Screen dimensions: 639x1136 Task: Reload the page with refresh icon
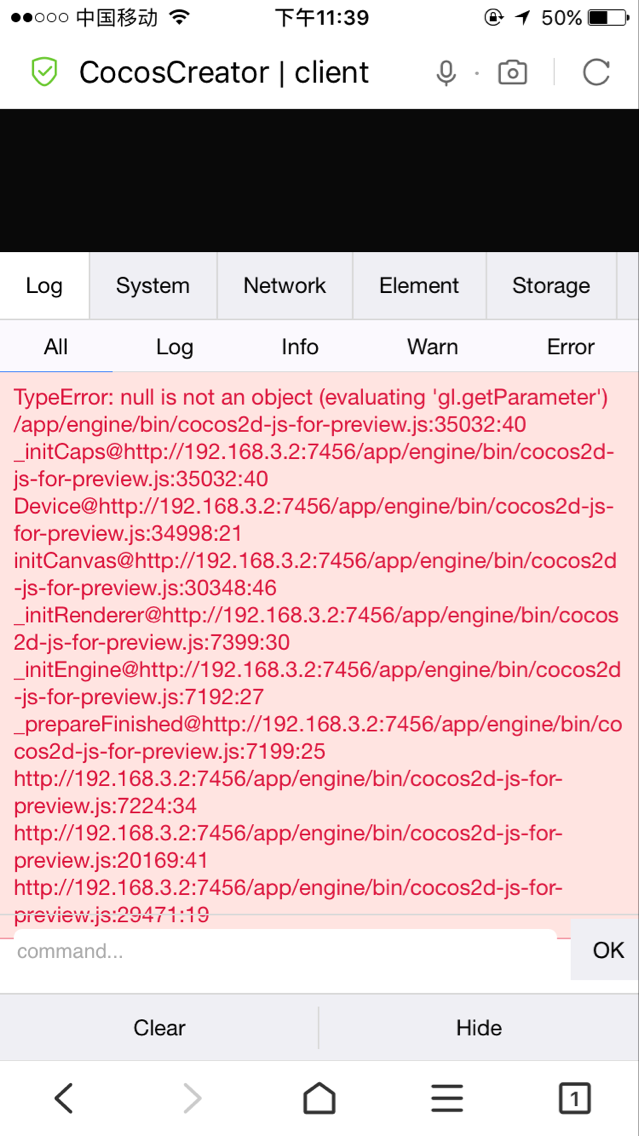pos(596,73)
